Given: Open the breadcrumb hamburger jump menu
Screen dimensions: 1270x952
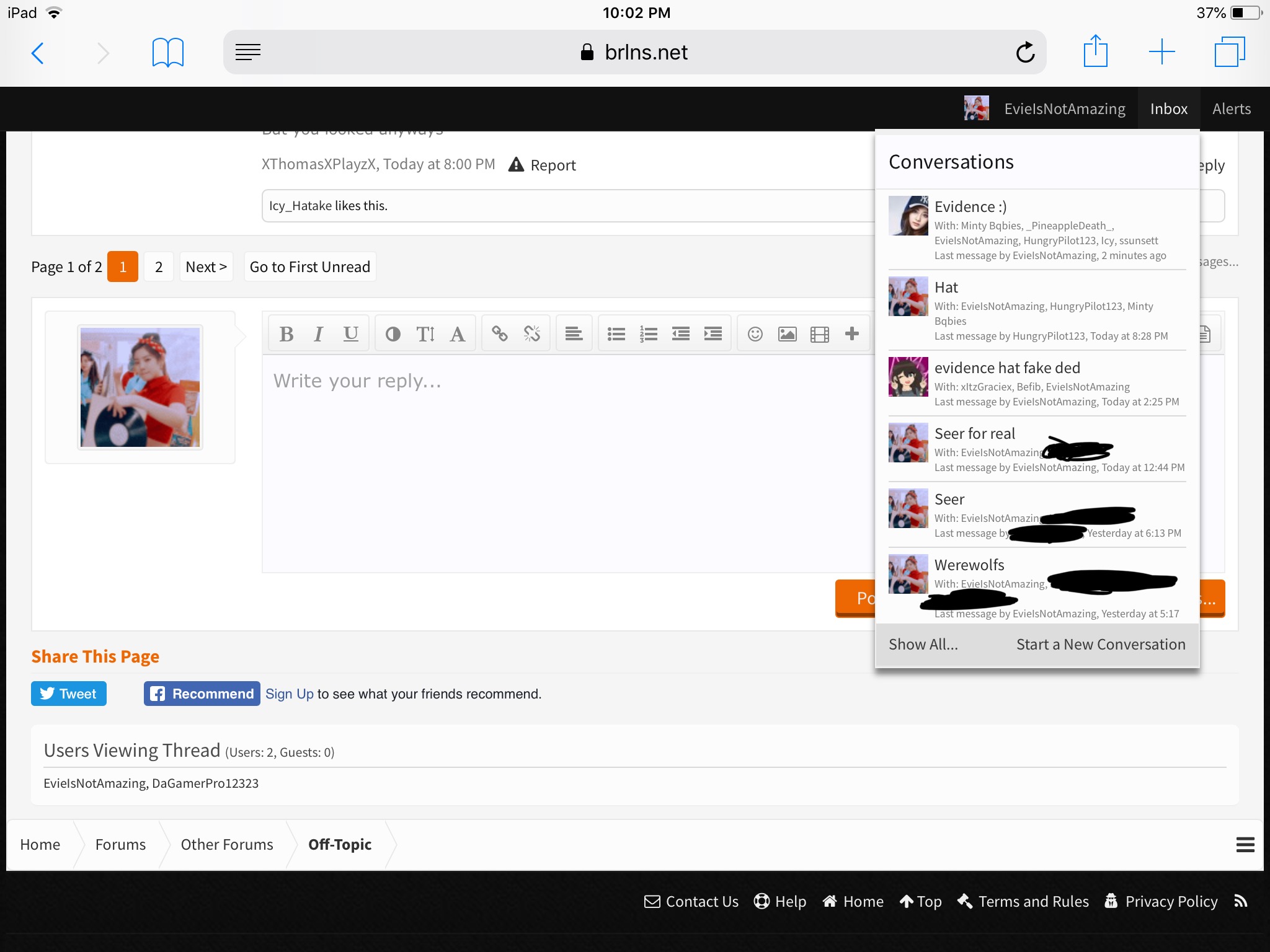Looking at the screenshot, I should pos(1245,845).
